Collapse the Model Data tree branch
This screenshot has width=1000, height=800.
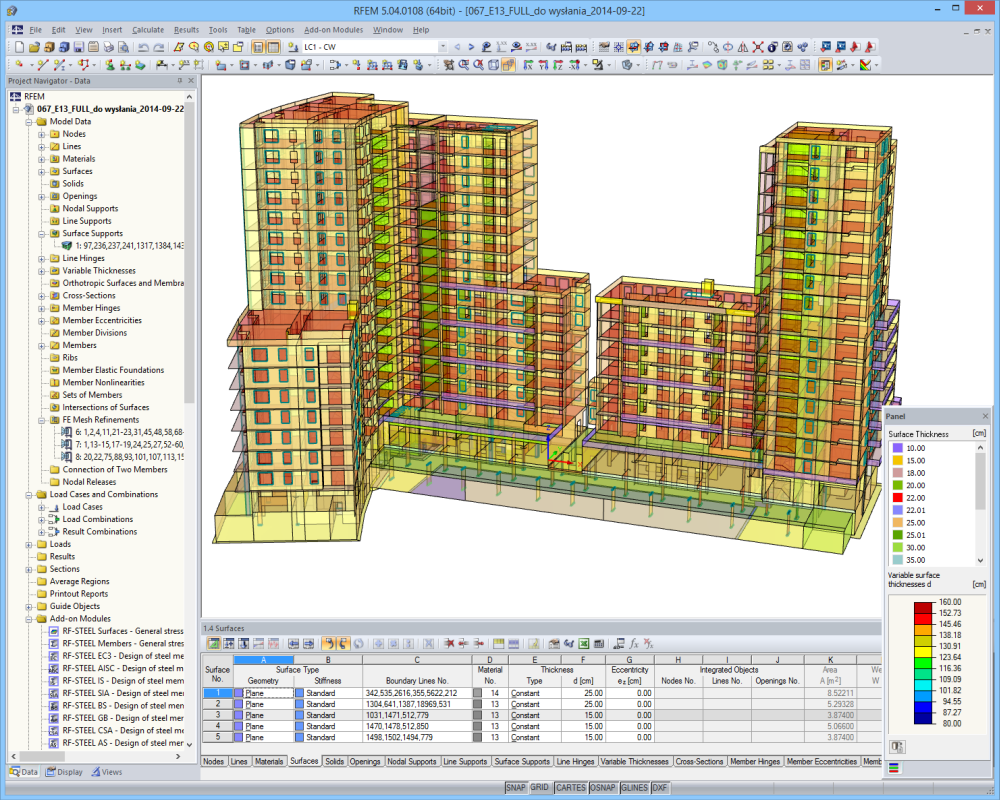pyautogui.click(x=28, y=121)
